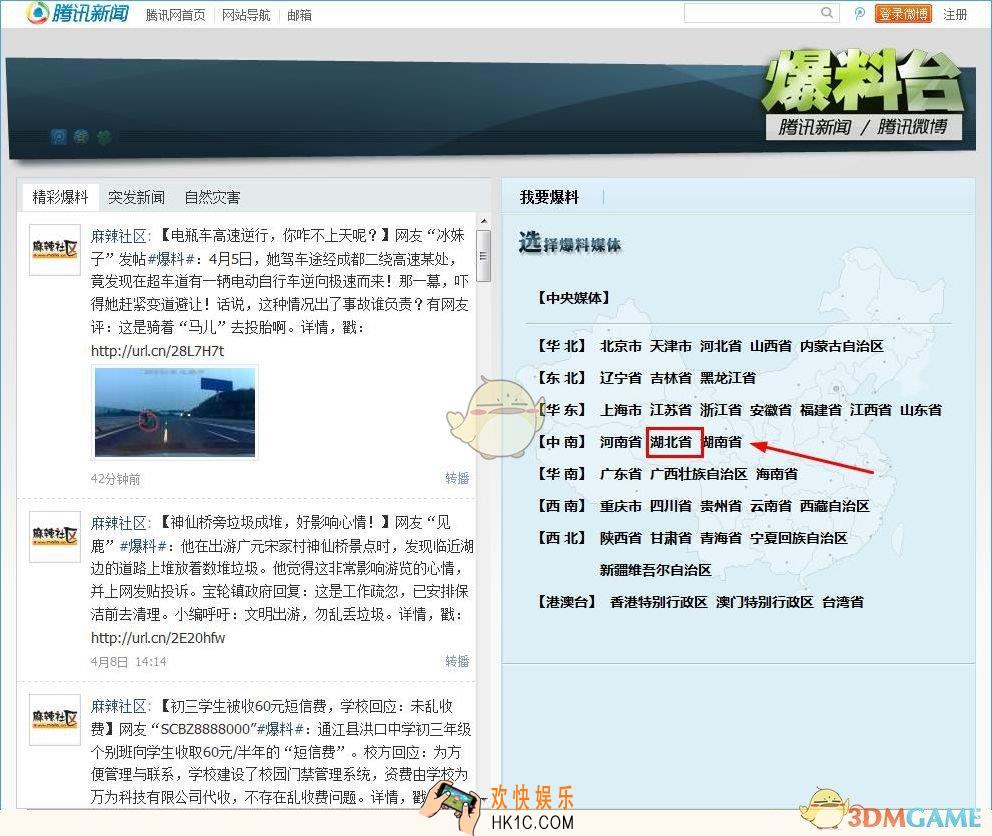Click the 登录微博 button
992x836 pixels.
point(903,13)
